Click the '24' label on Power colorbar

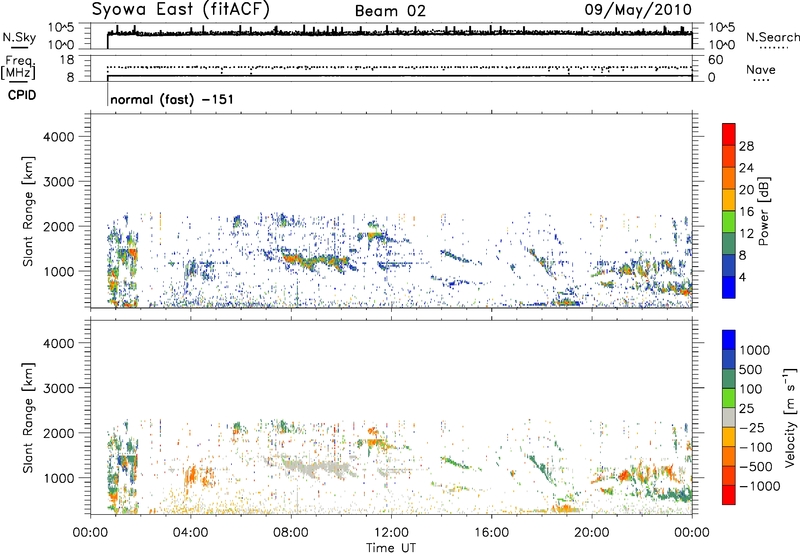(746, 168)
